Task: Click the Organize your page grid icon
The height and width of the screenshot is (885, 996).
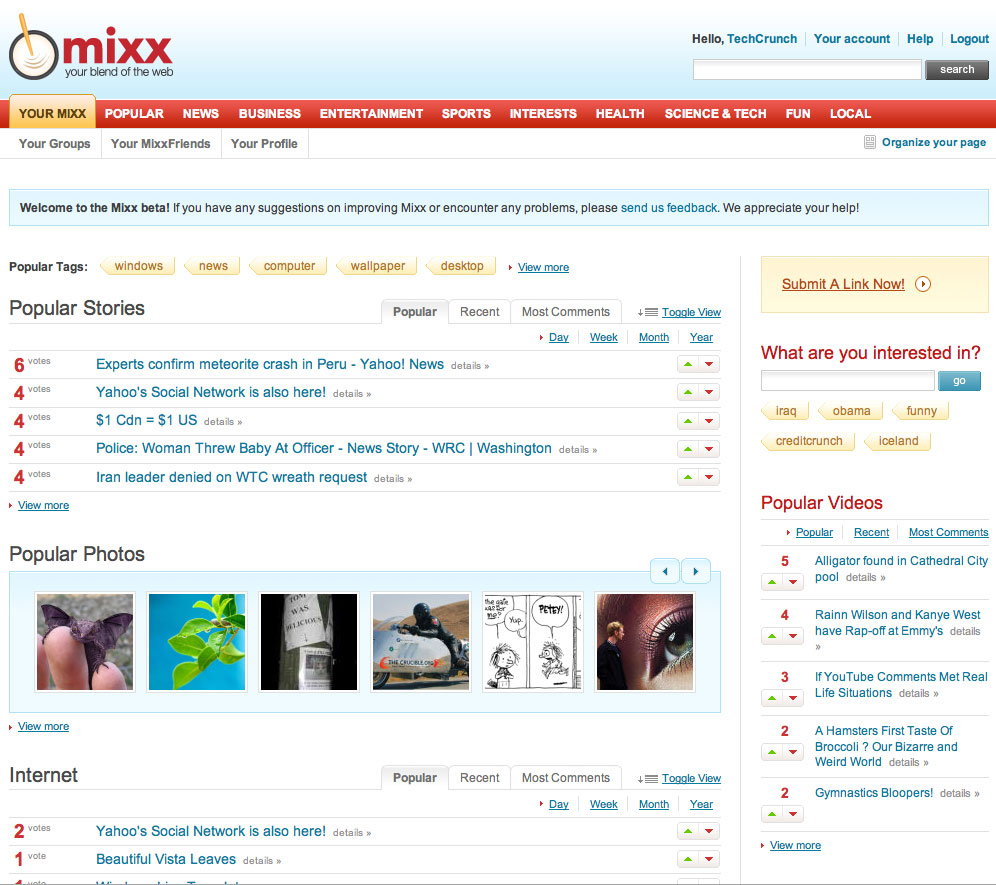Action: [870, 142]
